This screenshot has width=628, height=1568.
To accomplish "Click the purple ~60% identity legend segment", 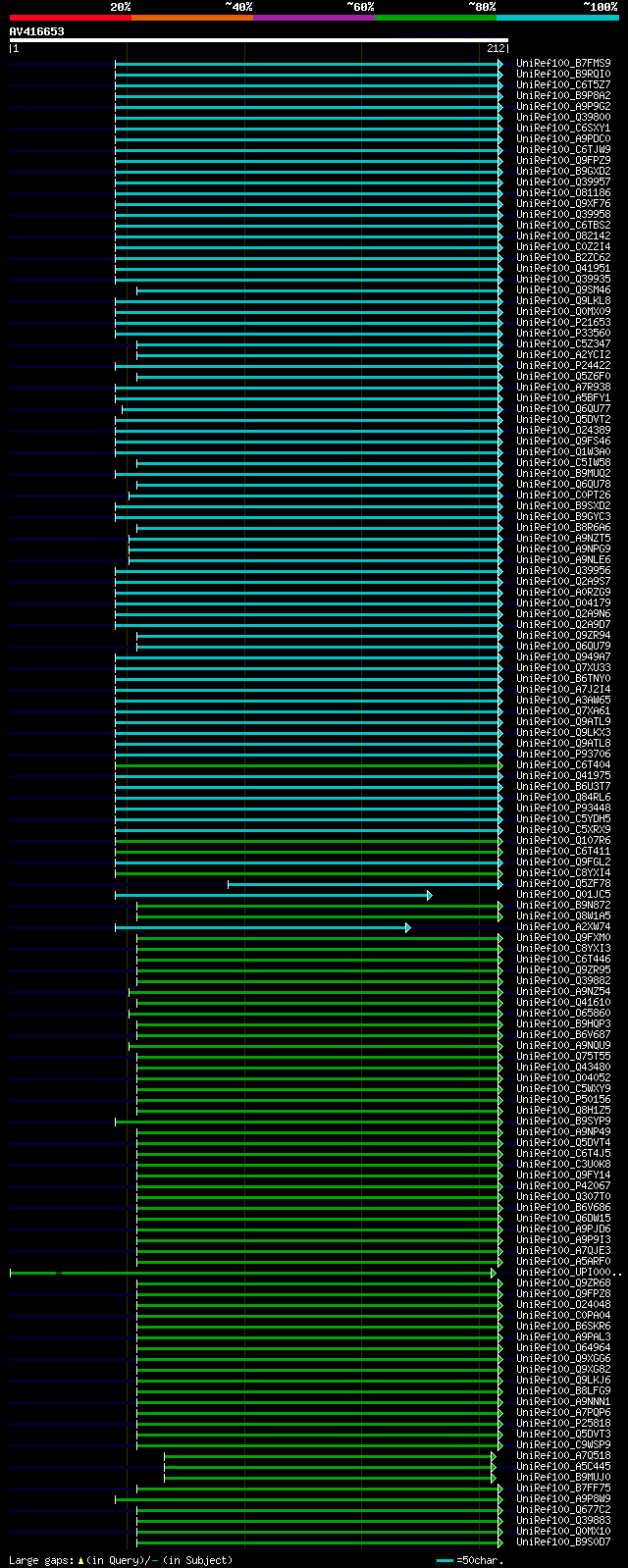I will point(313,18).
